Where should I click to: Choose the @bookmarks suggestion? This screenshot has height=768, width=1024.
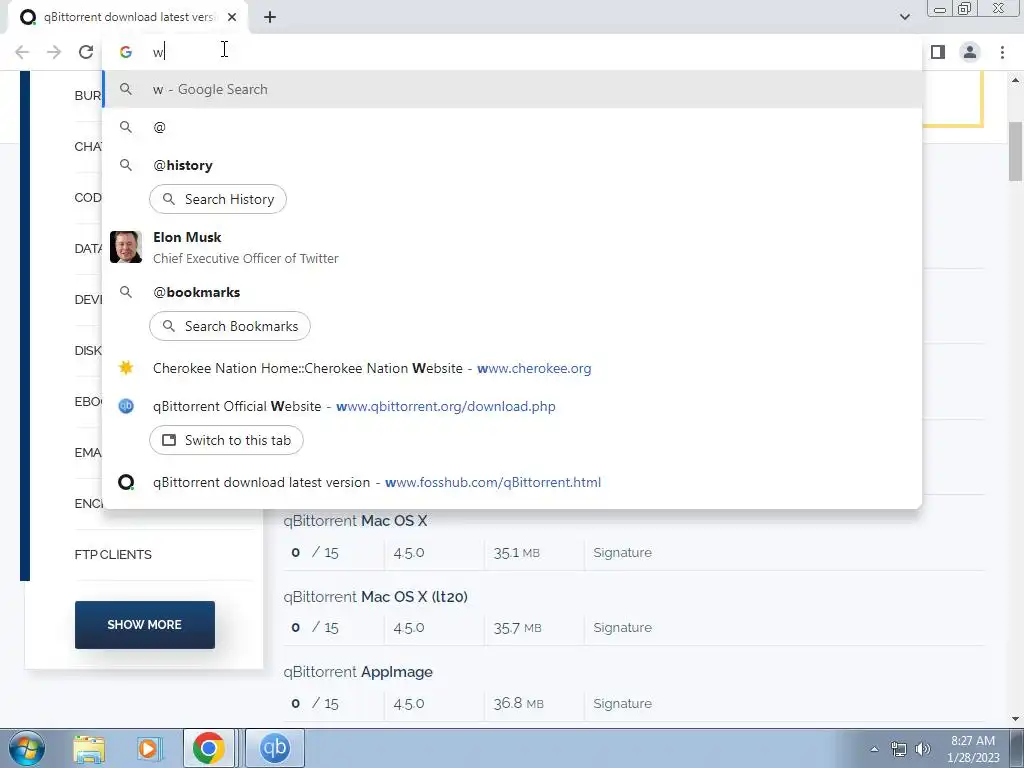[513, 292]
